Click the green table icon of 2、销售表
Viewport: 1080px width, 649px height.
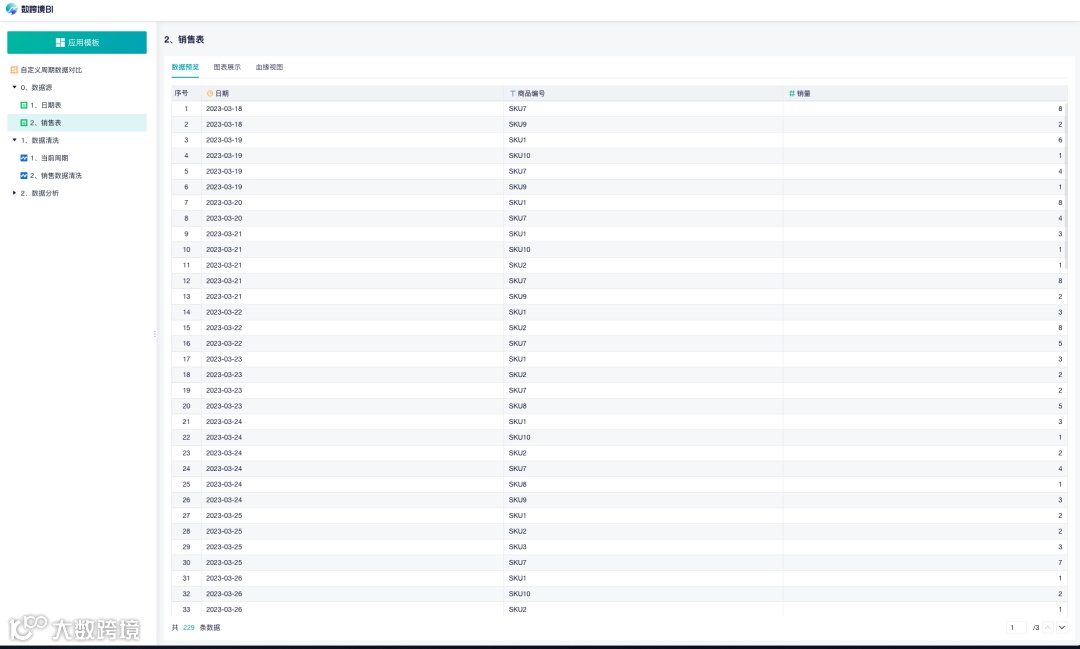point(24,123)
